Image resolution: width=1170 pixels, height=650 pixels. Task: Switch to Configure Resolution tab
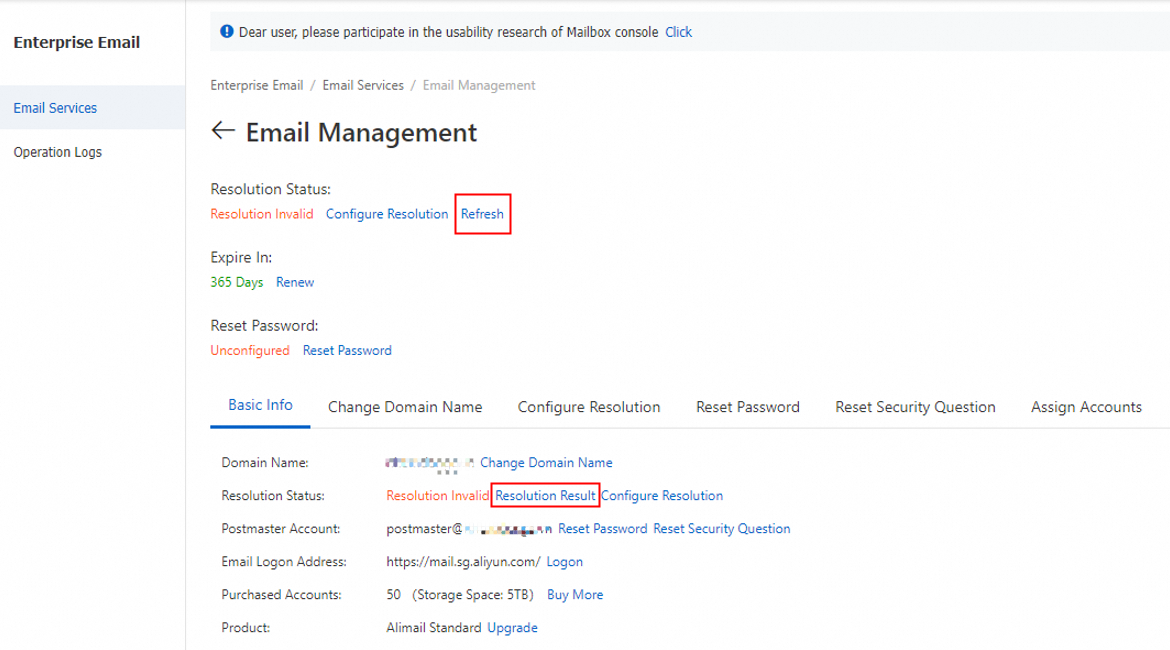(x=589, y=407)
